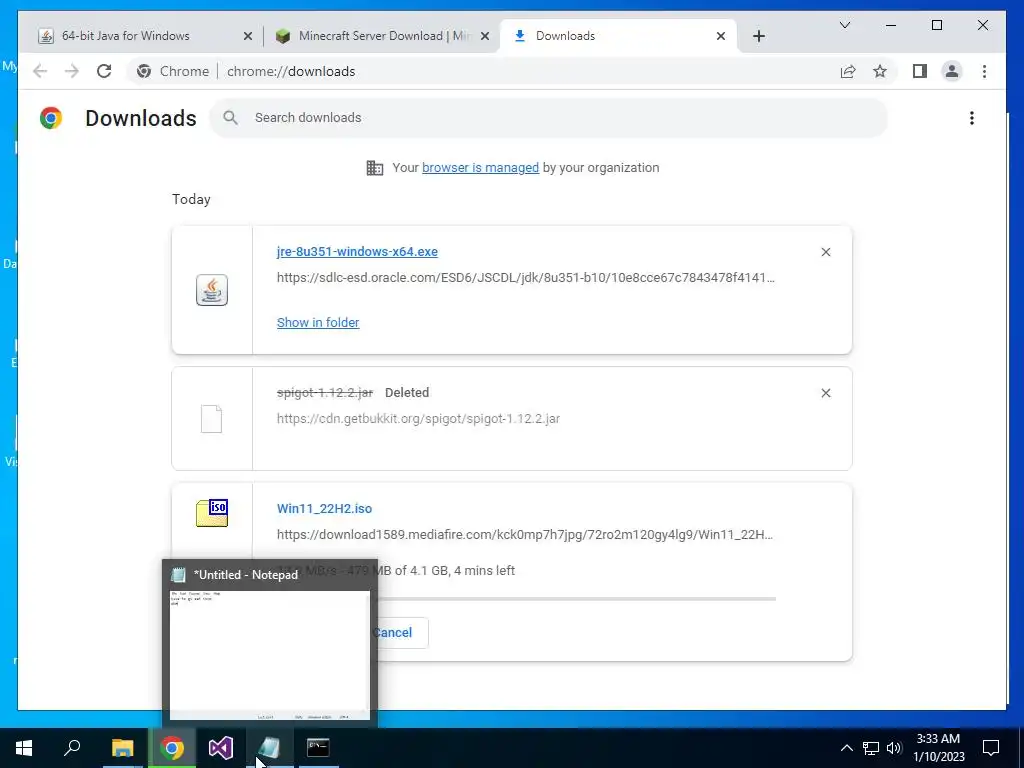This screenshot has width=1024, height=768.
Task: Open the network tray icon
Action: coord(871,748)
